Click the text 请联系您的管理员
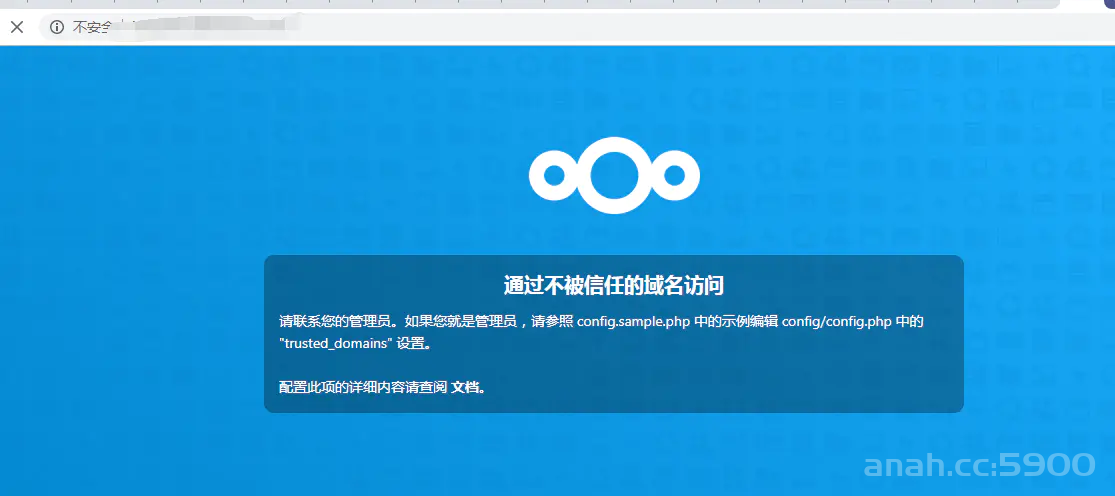1115x496 pixels. pos(334,321)
